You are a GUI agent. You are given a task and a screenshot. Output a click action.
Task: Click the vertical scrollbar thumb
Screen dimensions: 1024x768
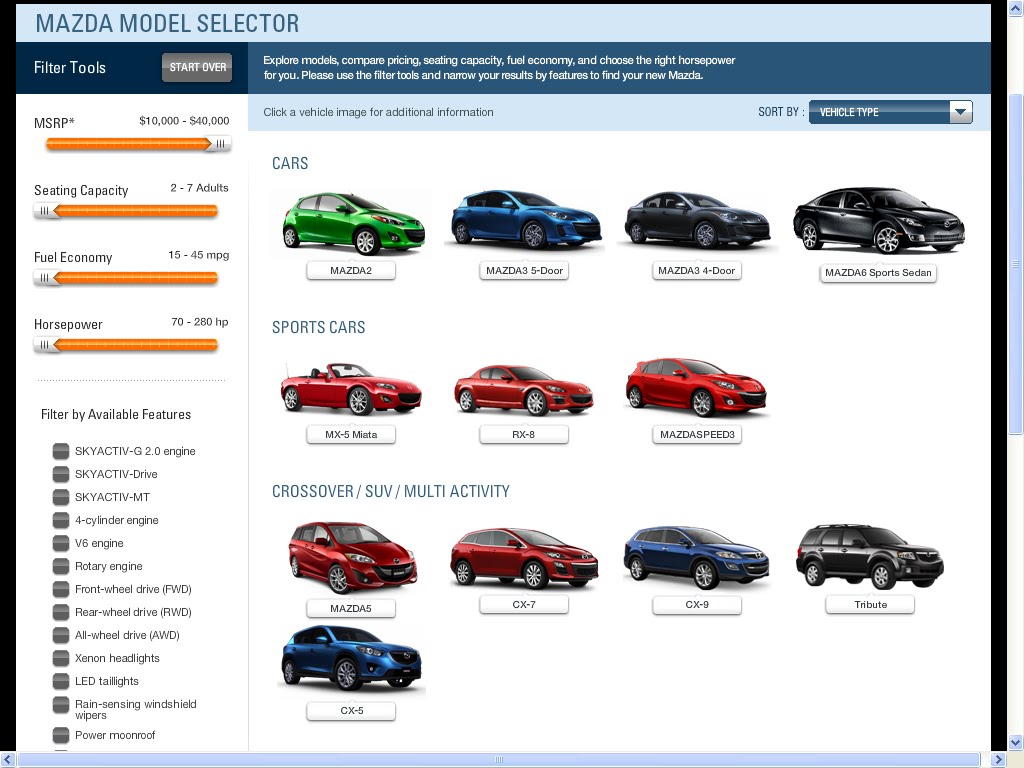click(1016, 264)
